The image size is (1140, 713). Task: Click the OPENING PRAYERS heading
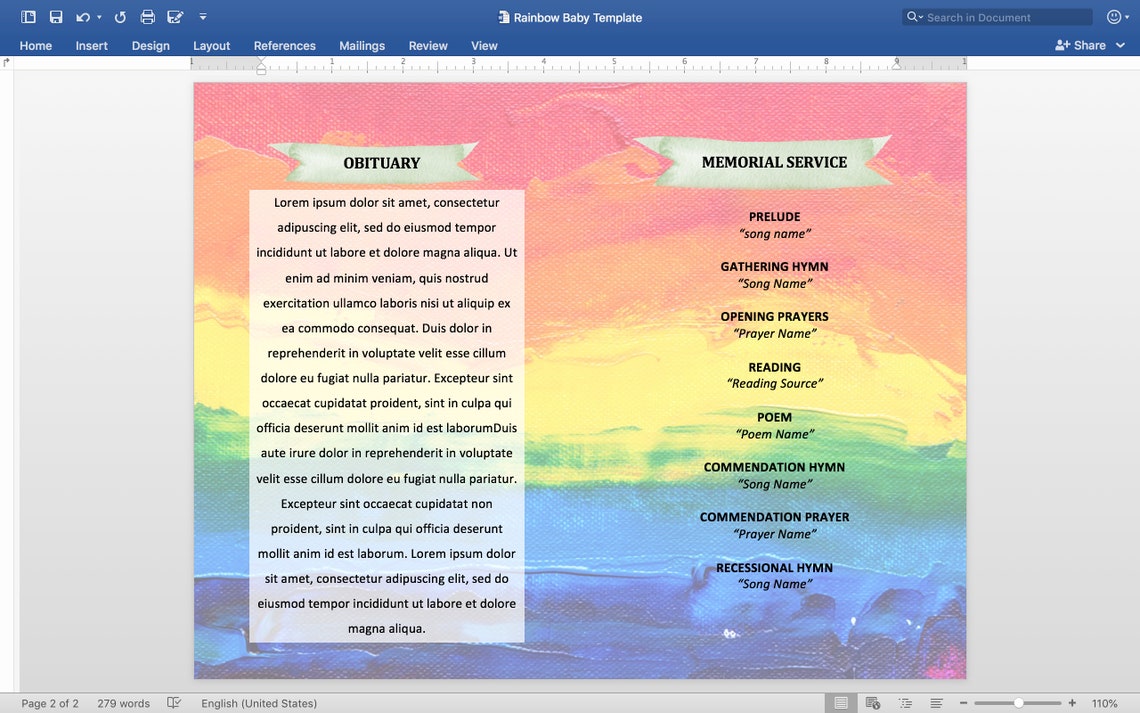pyautogui.click(x=774, y=317)
